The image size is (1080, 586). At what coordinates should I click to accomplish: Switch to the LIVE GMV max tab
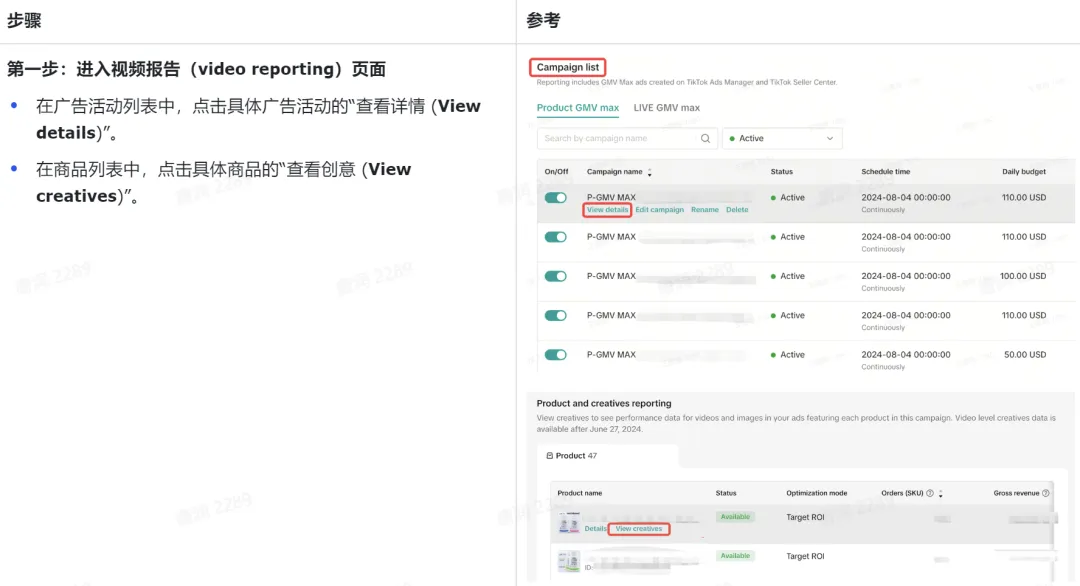pos(666,108)
